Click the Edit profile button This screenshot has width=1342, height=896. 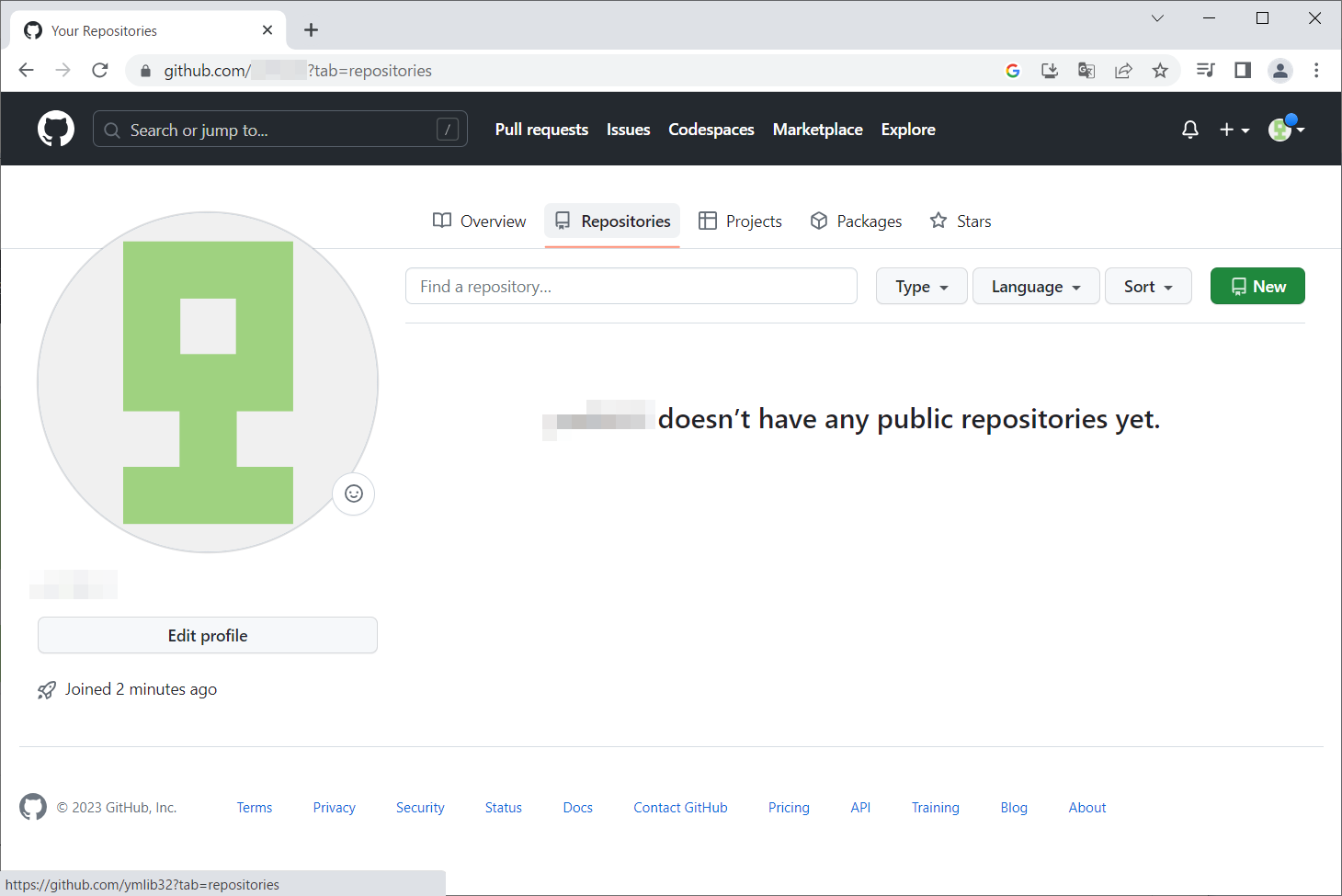208,636
